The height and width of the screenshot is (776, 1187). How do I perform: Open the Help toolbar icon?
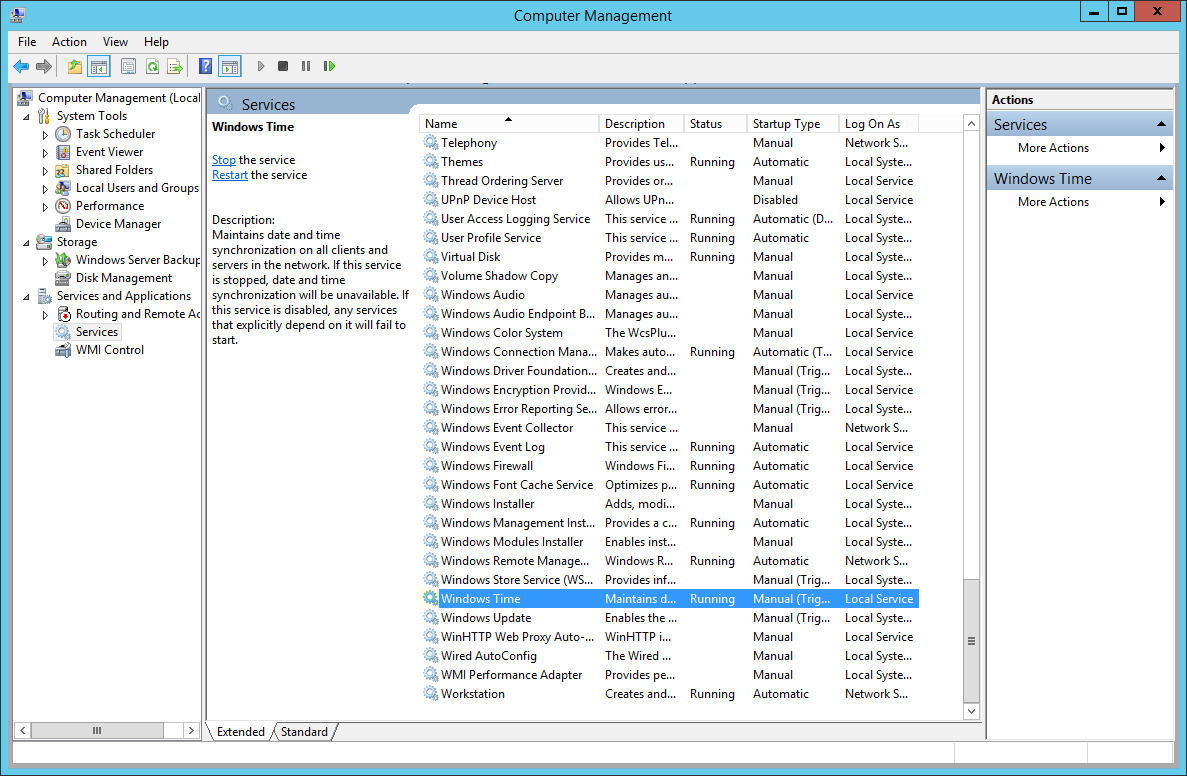click(205, 67)
